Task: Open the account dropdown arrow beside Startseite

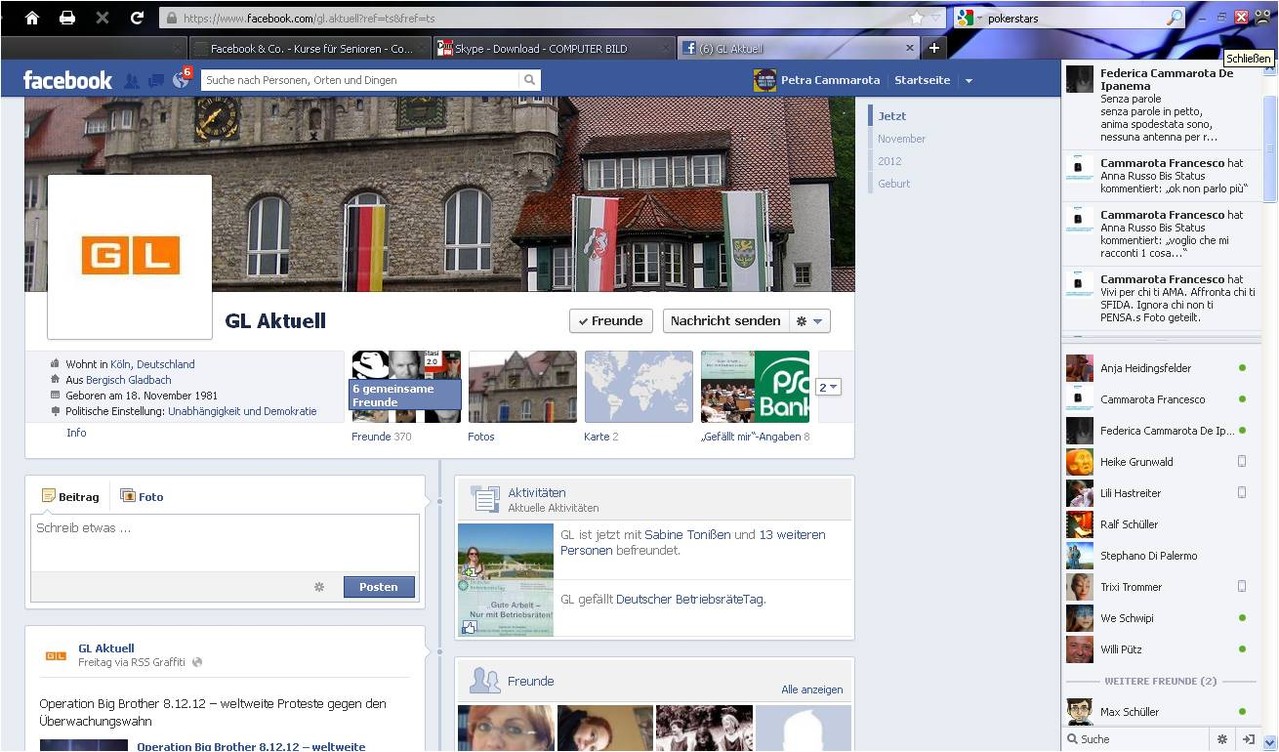Action: point(968,81)
